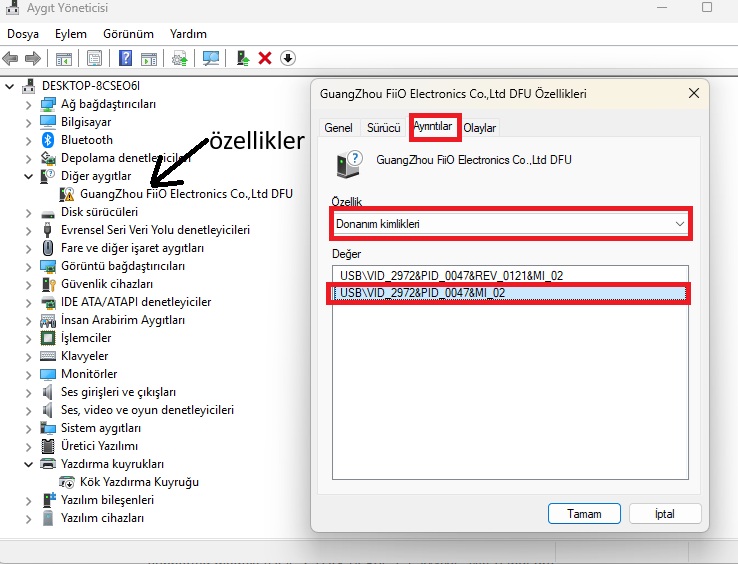Screen dimensions: 738x564
Task: Click the Monitörler display icon
Action: pos(48,374)
